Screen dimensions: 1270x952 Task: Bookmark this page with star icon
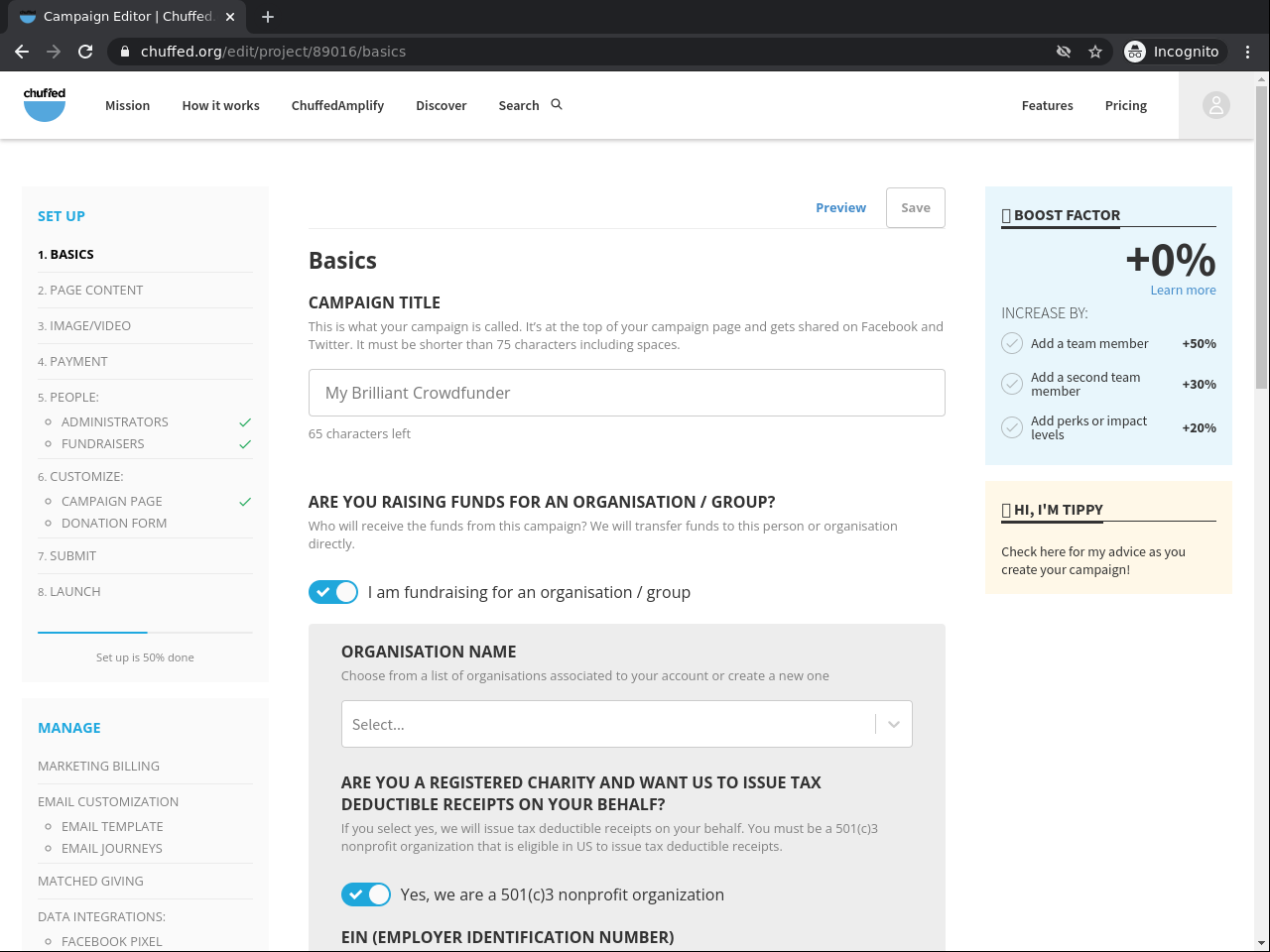click(x=1095, y=52)
